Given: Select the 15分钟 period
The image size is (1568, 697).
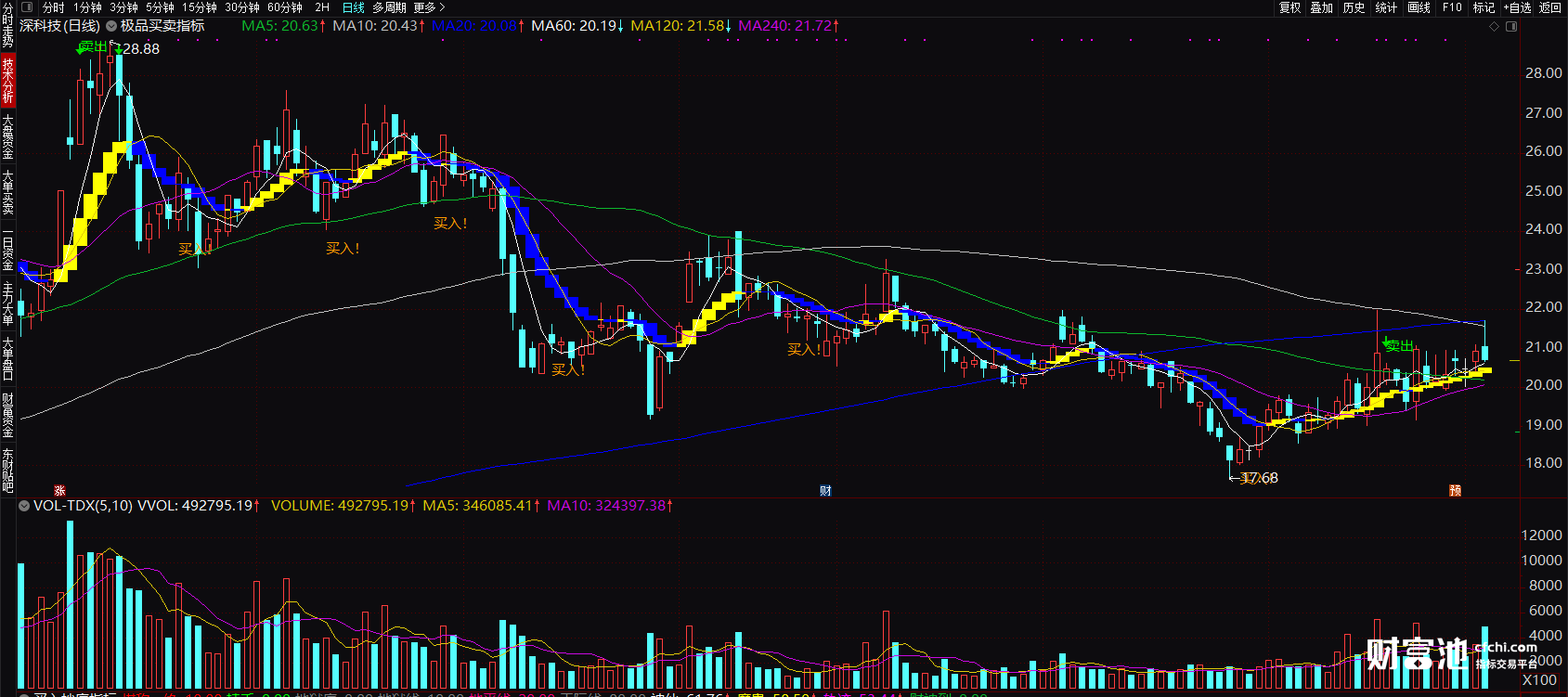Looking at the screenshot, I should pos(200,7).
